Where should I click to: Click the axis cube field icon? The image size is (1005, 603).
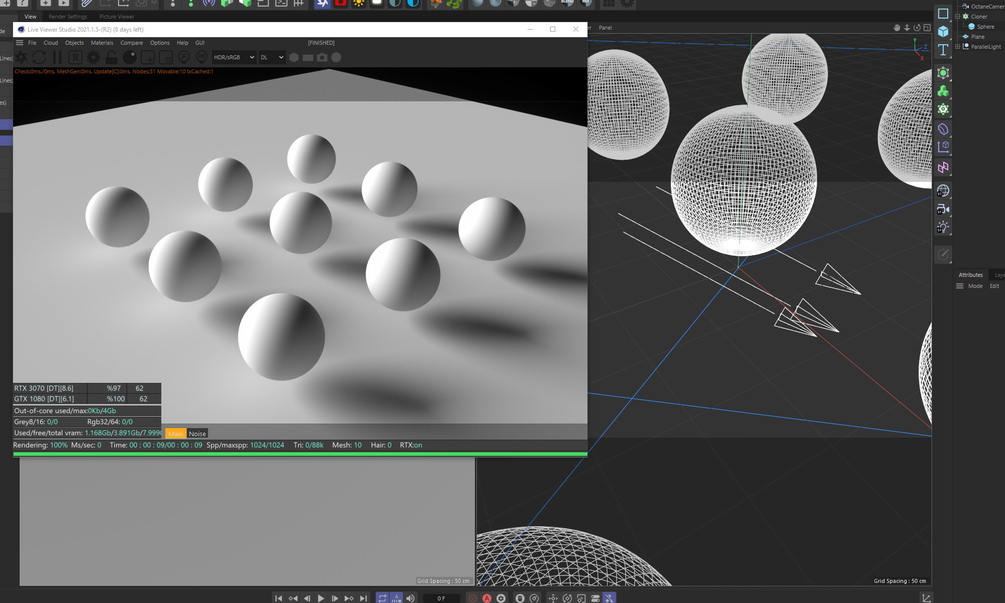(x=943, y=147)
